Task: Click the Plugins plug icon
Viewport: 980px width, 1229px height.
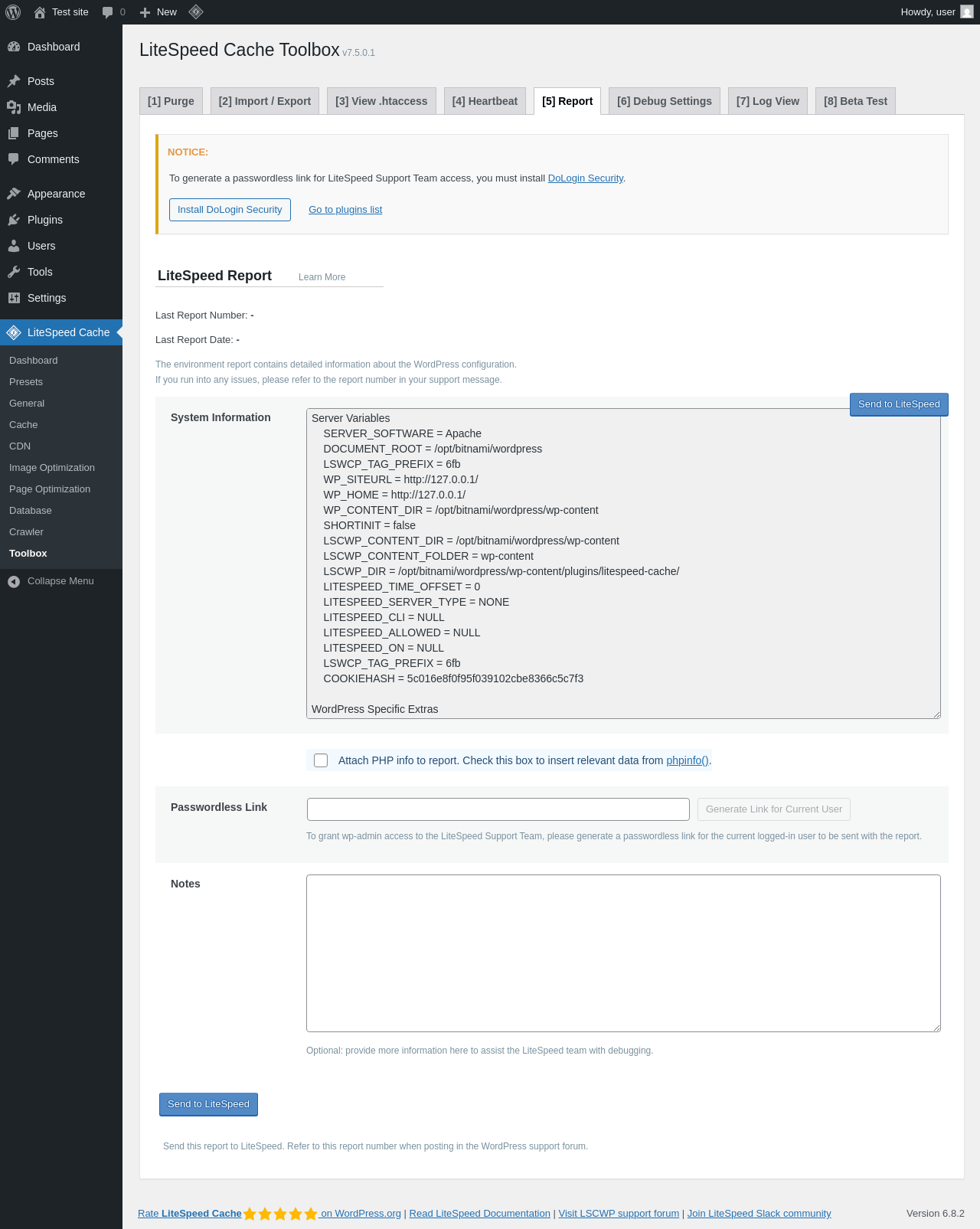Action: 14,220
